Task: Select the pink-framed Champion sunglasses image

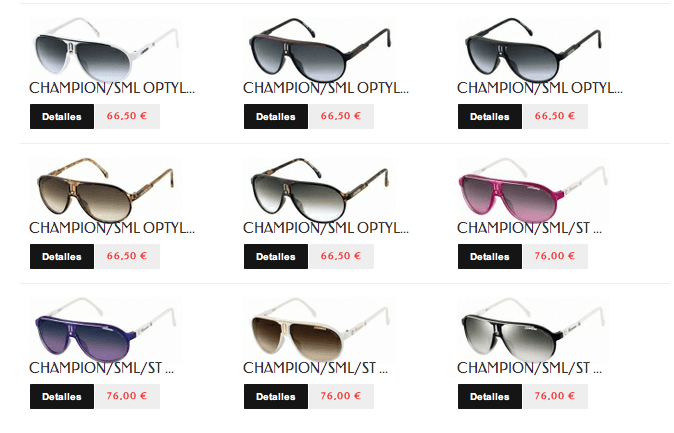Action: 533,190
